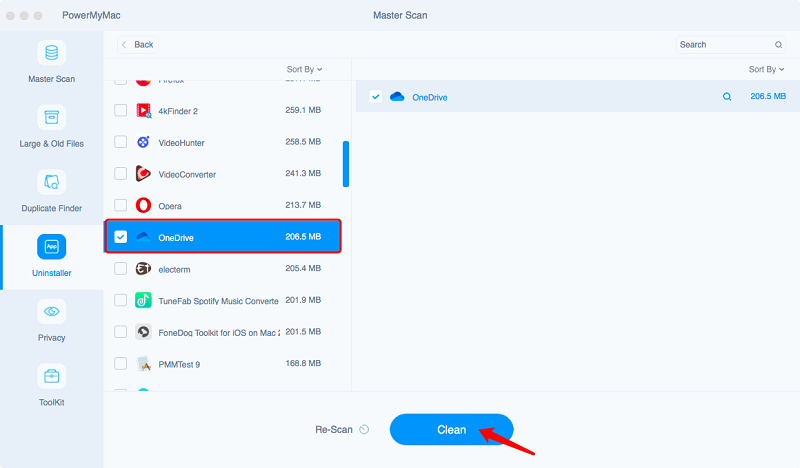The image size is (800, 468).
Task: Click the search magnifier icon in search box
Action: [x=778, y=45]
